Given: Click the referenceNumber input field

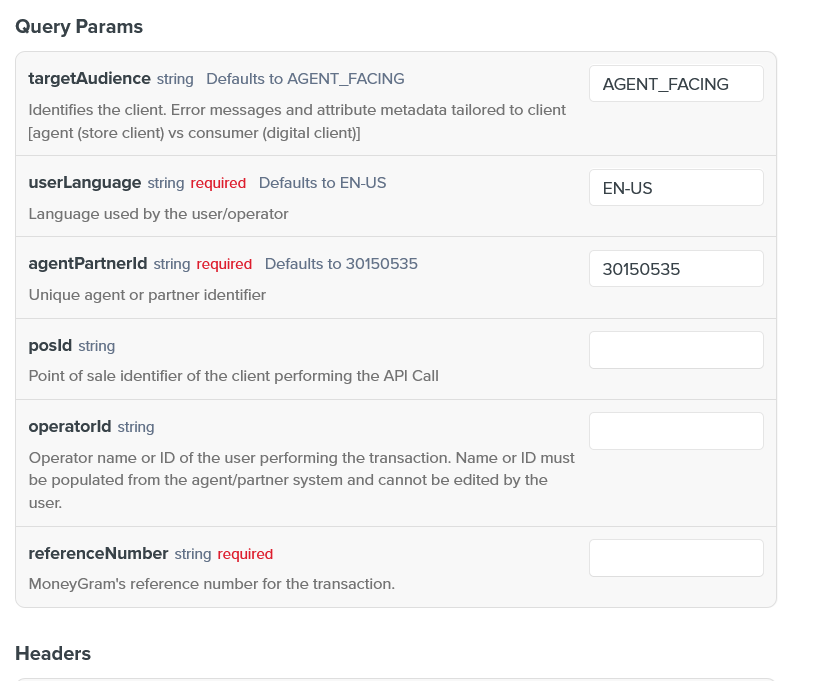Looking at the screenshot, I should click(x=676, y=558).
